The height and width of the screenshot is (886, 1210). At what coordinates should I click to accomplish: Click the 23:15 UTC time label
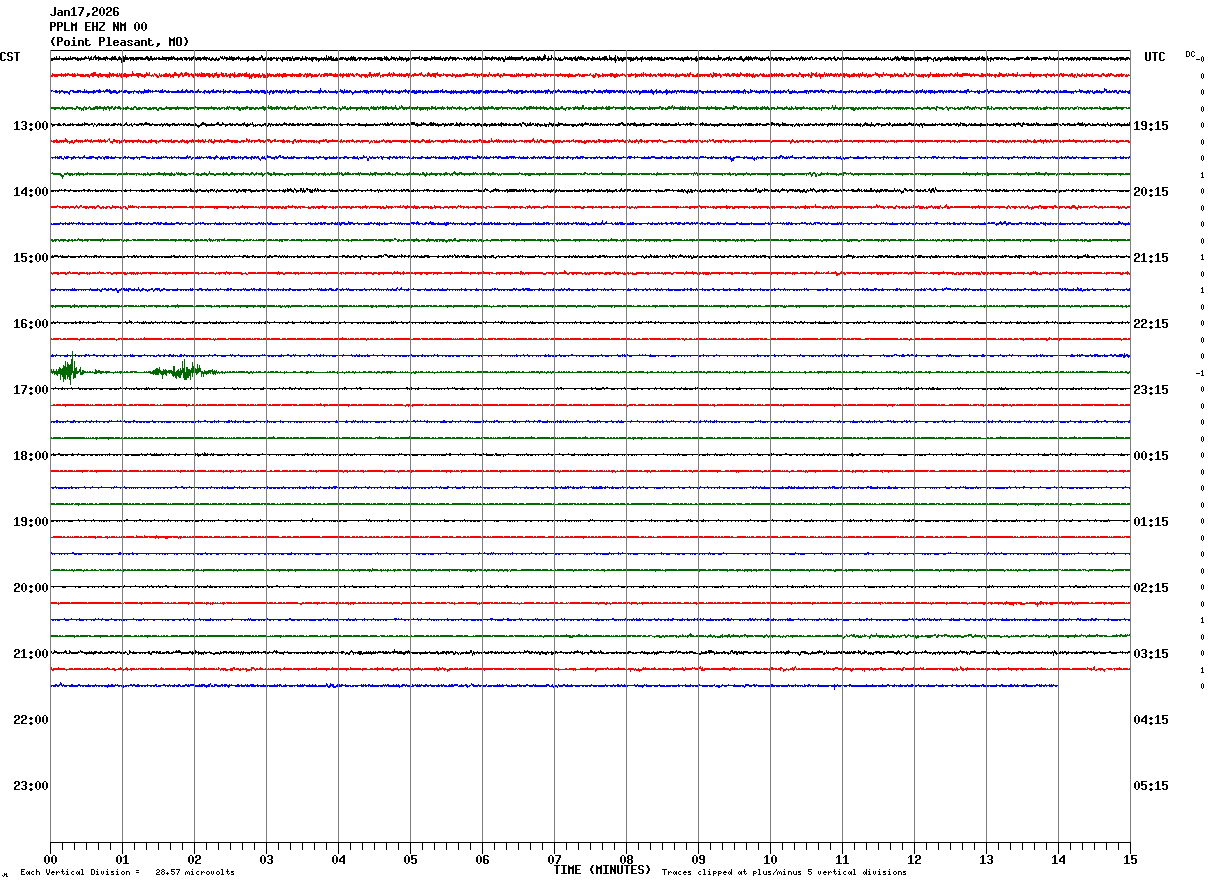[1151, 390]
